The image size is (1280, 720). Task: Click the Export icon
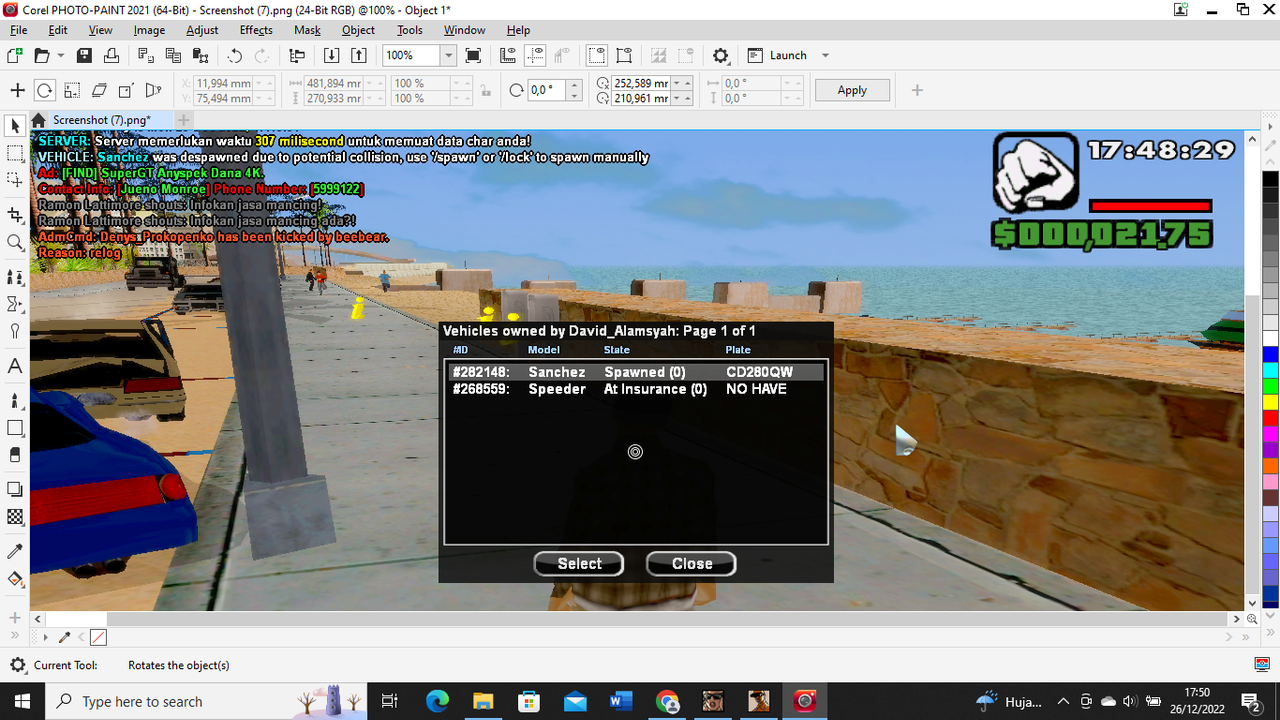[x=359, y=56]
